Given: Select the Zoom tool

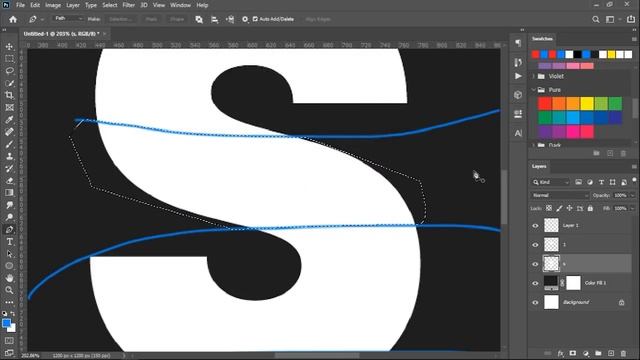Looking at the screenshot, I should point(9,290).
